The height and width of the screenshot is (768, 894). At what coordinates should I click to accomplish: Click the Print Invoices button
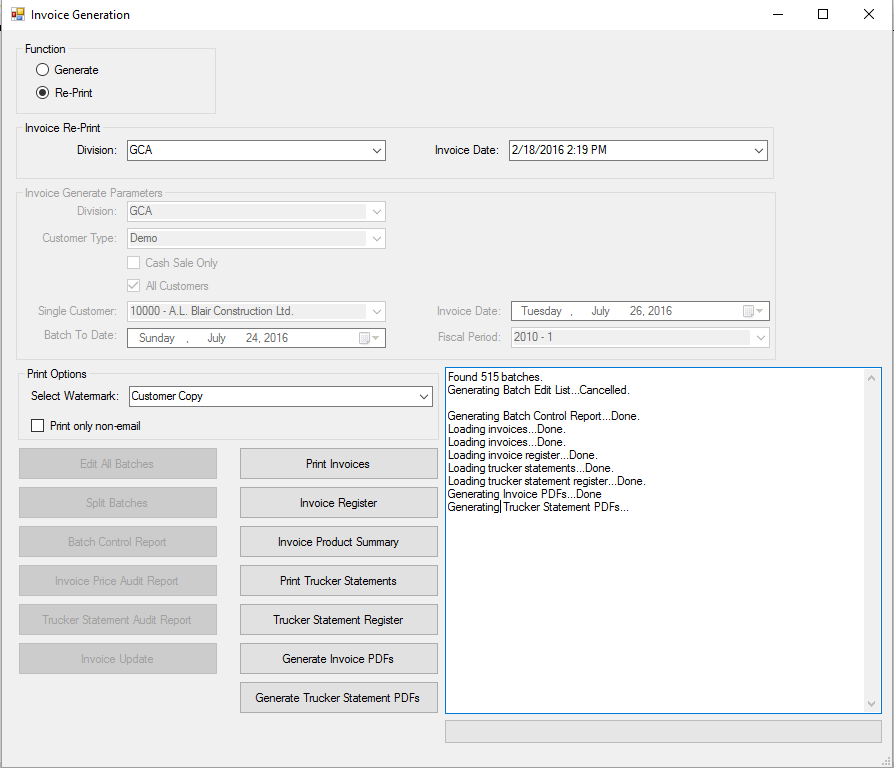(x=339, y=464)
